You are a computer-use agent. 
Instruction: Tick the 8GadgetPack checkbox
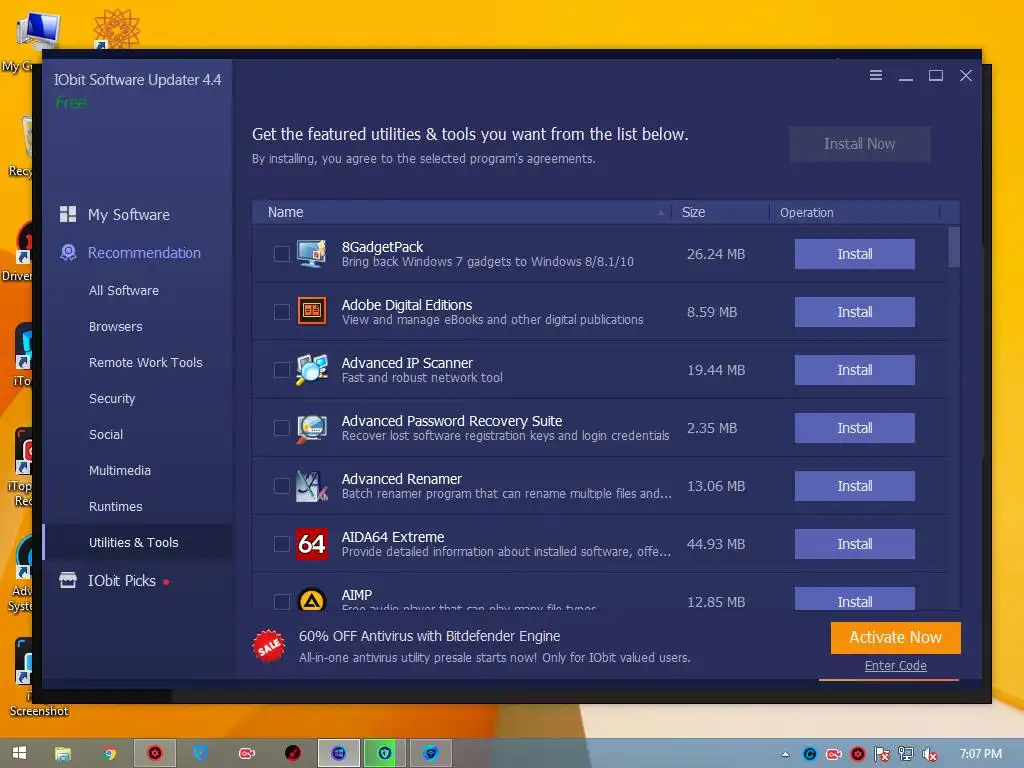click(x=281, y=254)
